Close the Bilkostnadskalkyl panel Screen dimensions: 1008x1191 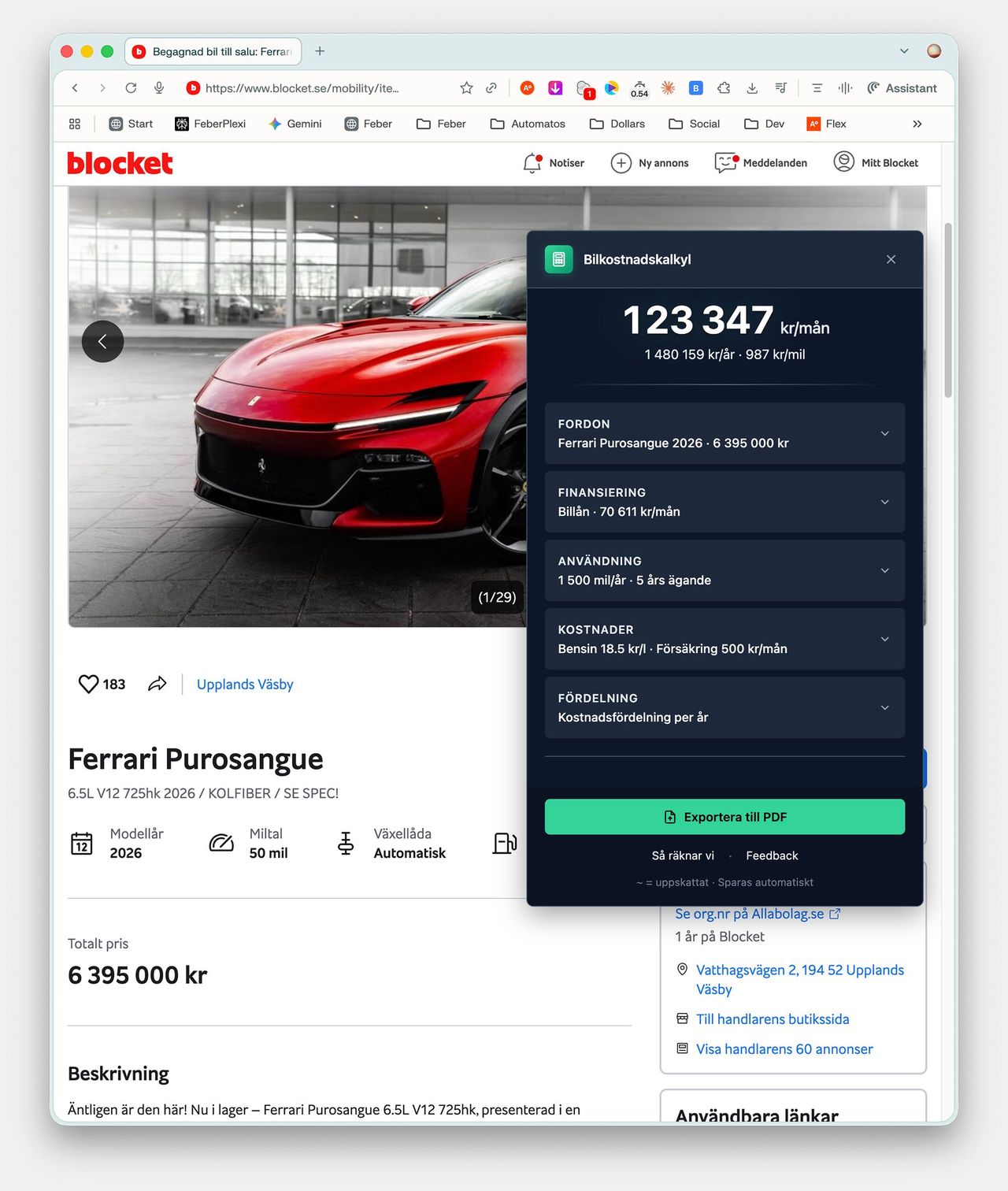coord(891,259)
